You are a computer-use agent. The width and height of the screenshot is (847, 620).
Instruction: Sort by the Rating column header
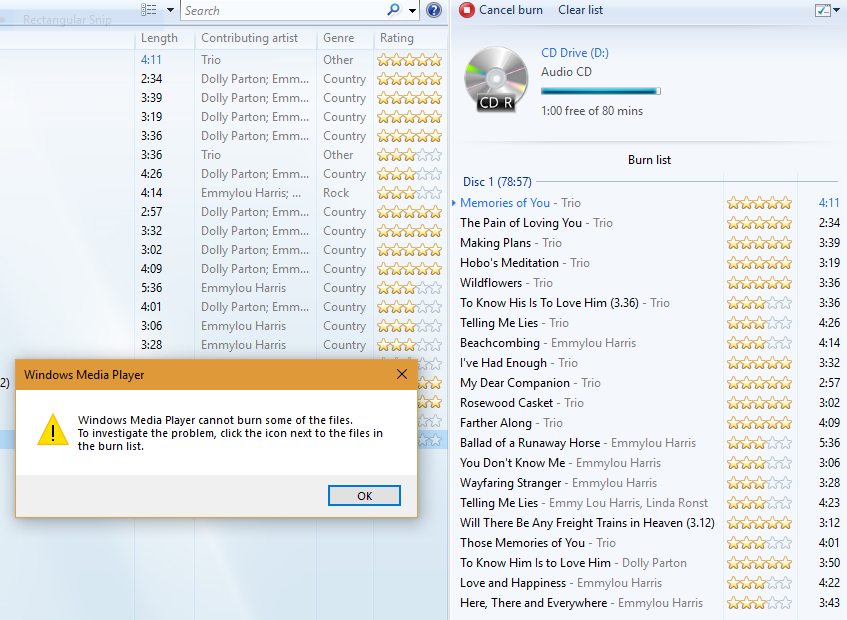coord(396,38)
